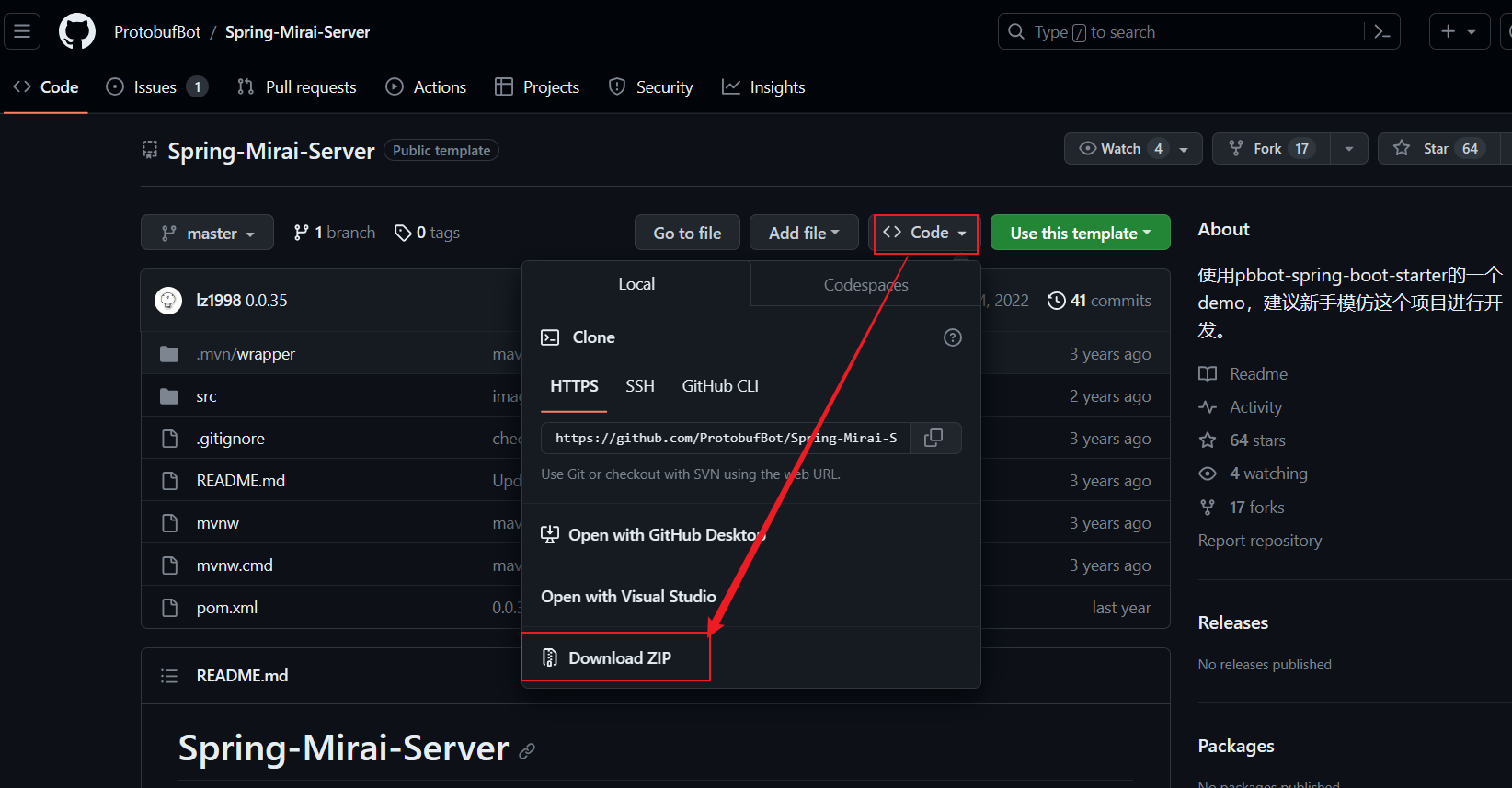Click the fork icon next to 17 forks

(x=1208, y=507)
